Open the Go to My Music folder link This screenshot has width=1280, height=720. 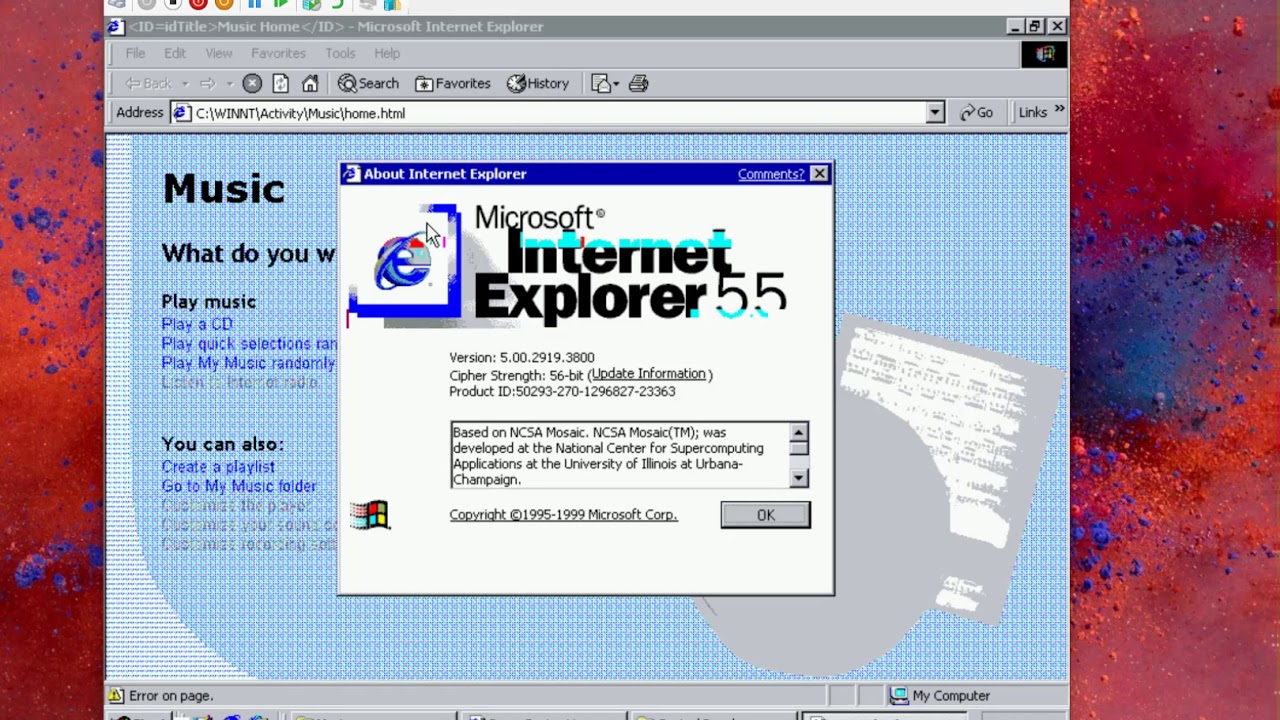(x=239, y=486)
